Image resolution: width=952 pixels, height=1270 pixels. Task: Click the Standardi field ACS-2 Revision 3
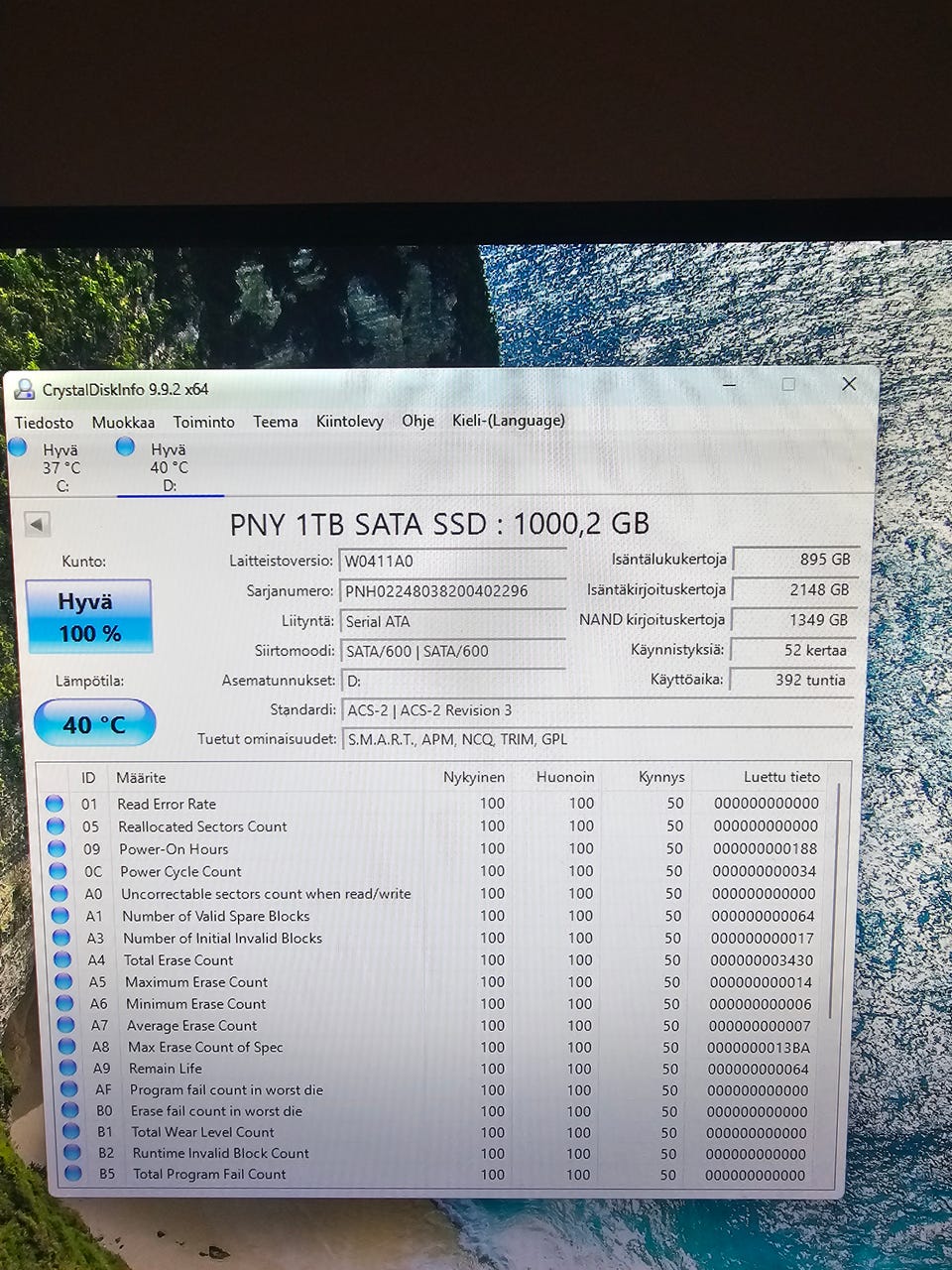click(597, 710)
